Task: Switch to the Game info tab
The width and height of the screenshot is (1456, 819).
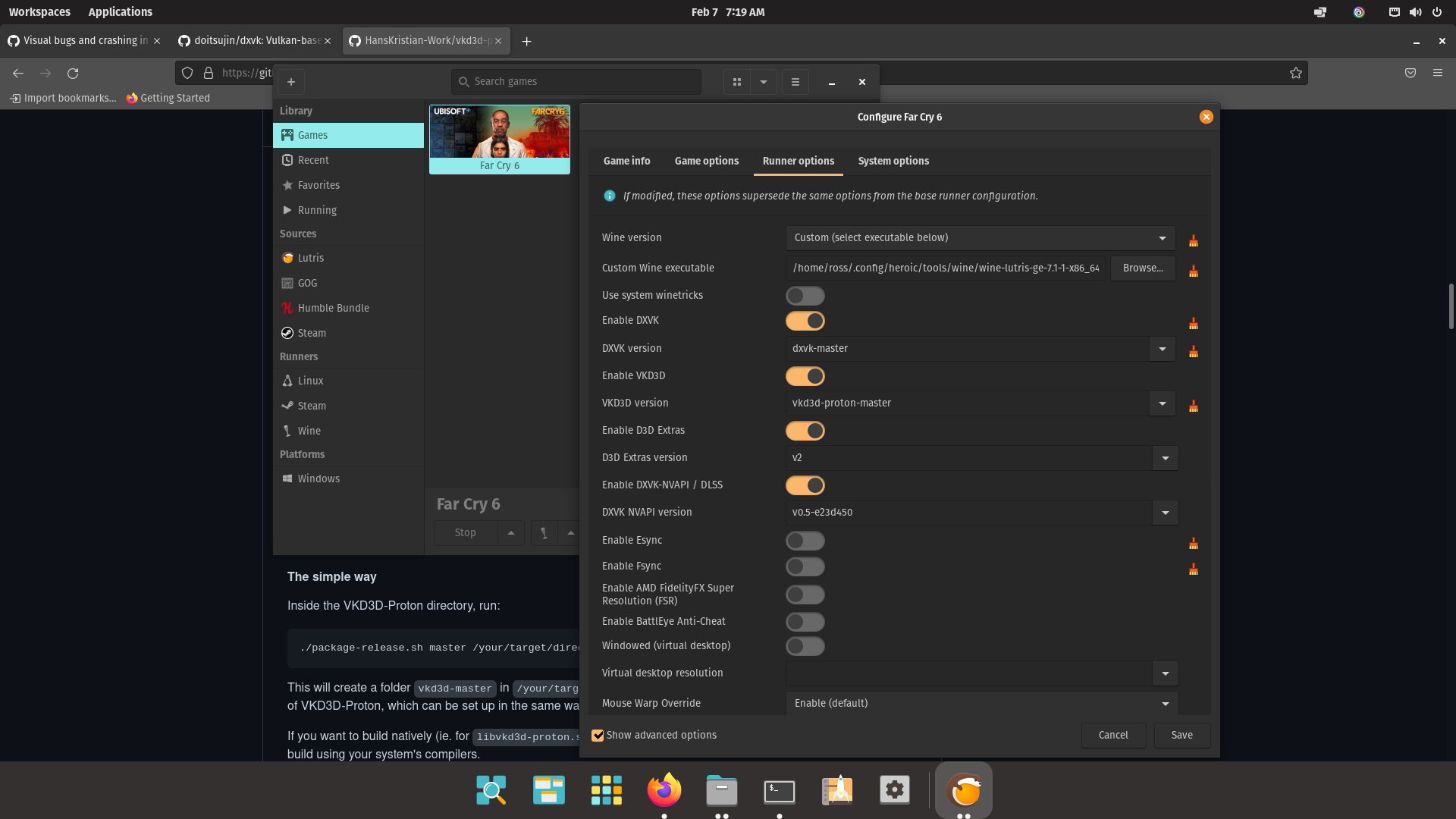Action: coord(626,161)
